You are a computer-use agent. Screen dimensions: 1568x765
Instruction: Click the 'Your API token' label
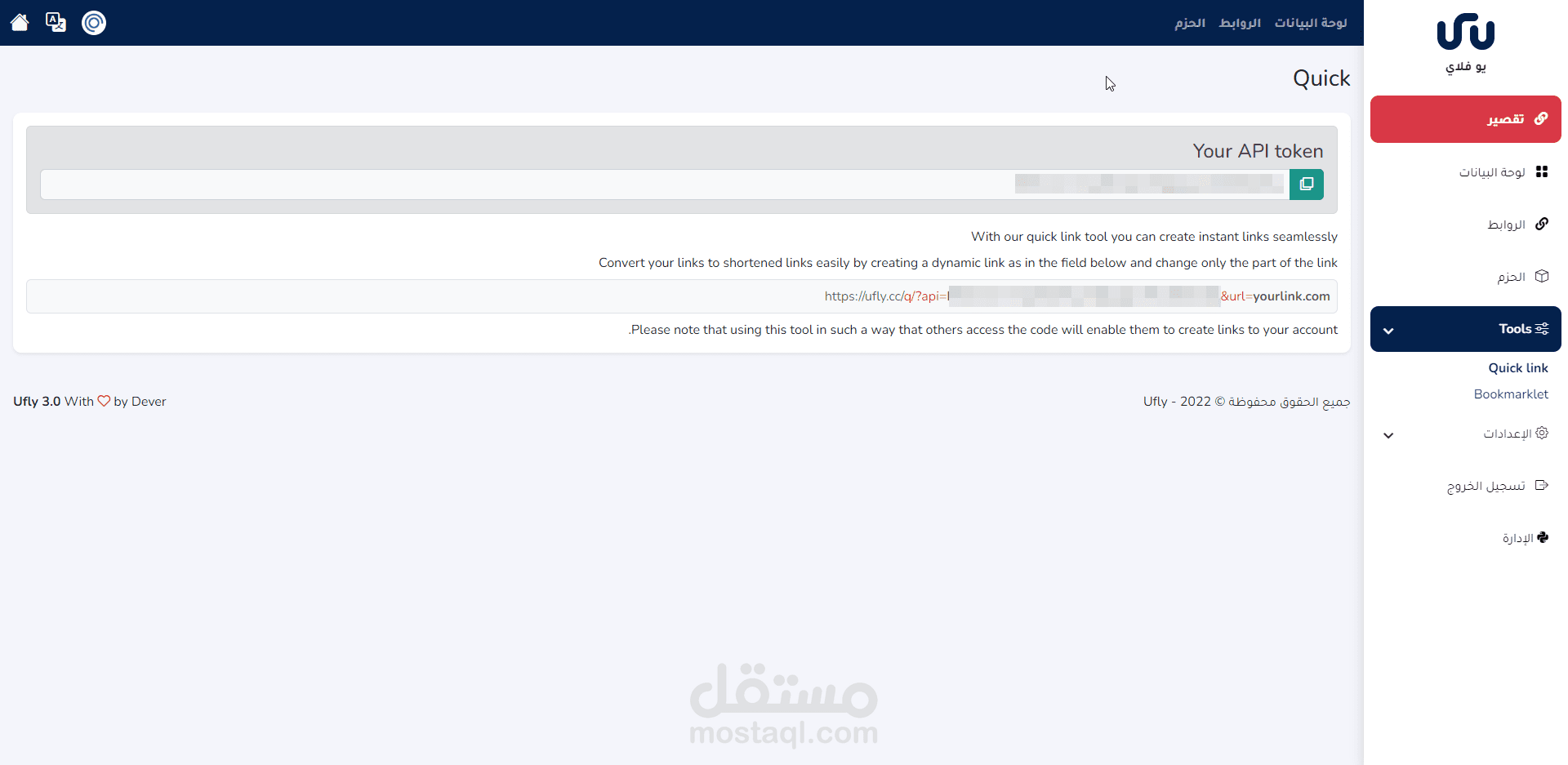(x=1258, y=151)
